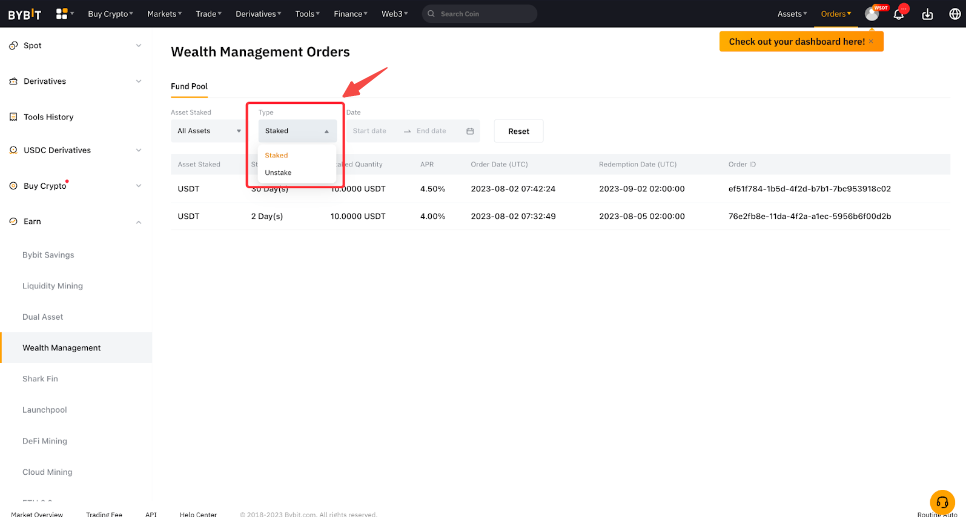Open the Web3 menu
966x517 pixels.
394,14
